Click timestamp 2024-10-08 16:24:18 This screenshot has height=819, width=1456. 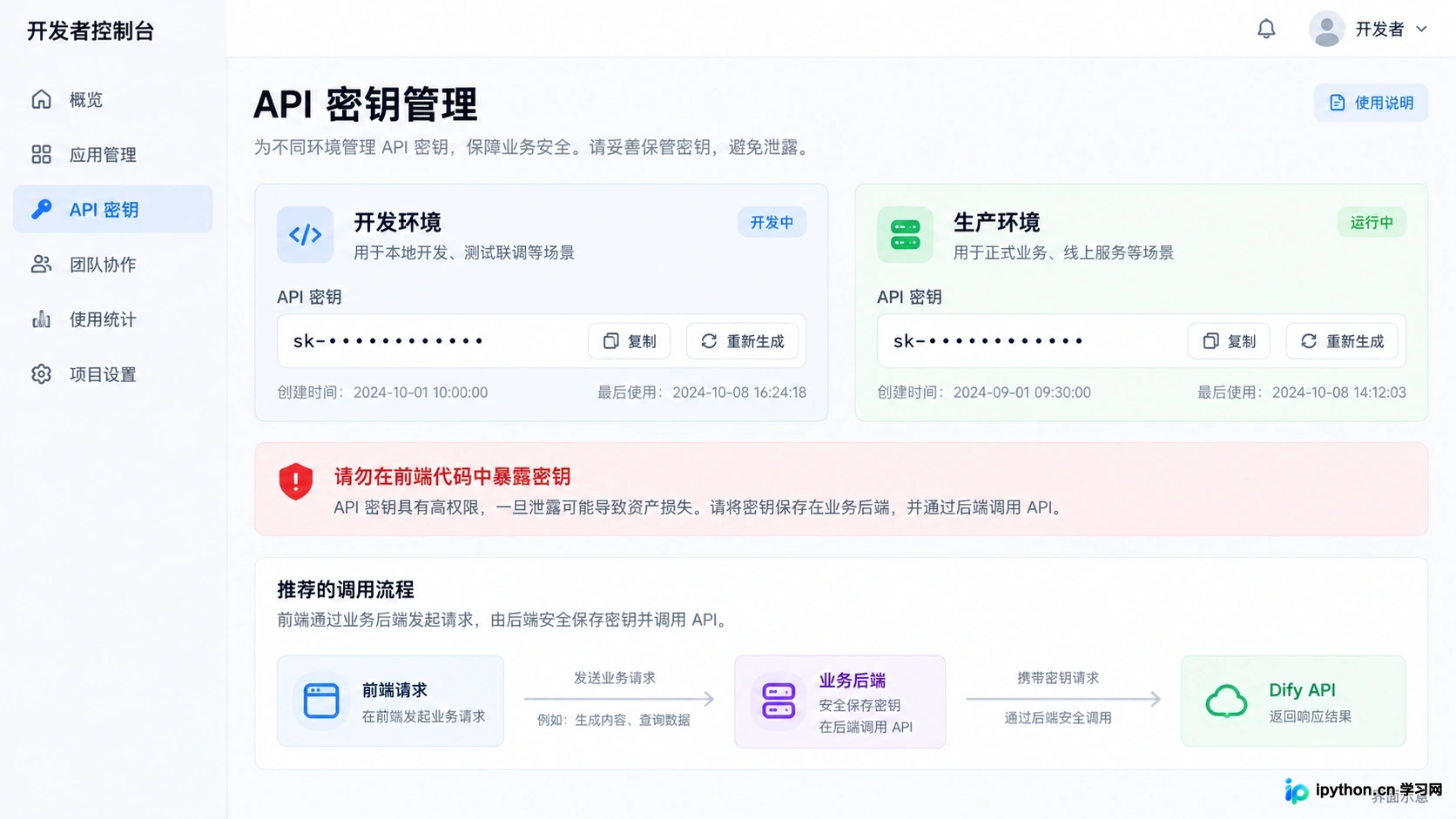[x=739, y=393]
